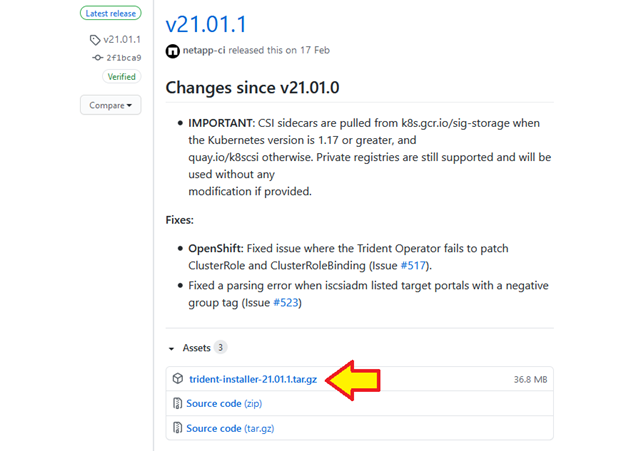The height and width of the screenshot is (451, 630).
Task: Download Source code (tar.gz)
Action: (x=230, y=428)
